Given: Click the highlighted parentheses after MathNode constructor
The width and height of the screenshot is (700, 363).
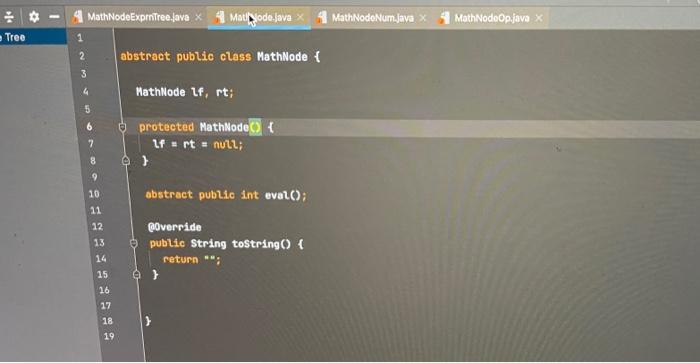Looking at the screenshot, I should click(255, 127).
